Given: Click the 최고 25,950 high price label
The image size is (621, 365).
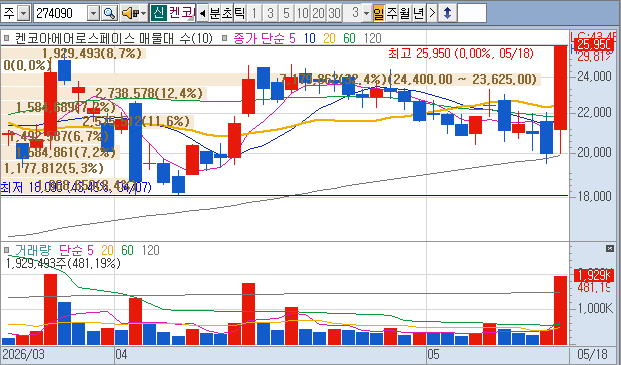Looking at the screenshot, I should [x=461, y=53].
